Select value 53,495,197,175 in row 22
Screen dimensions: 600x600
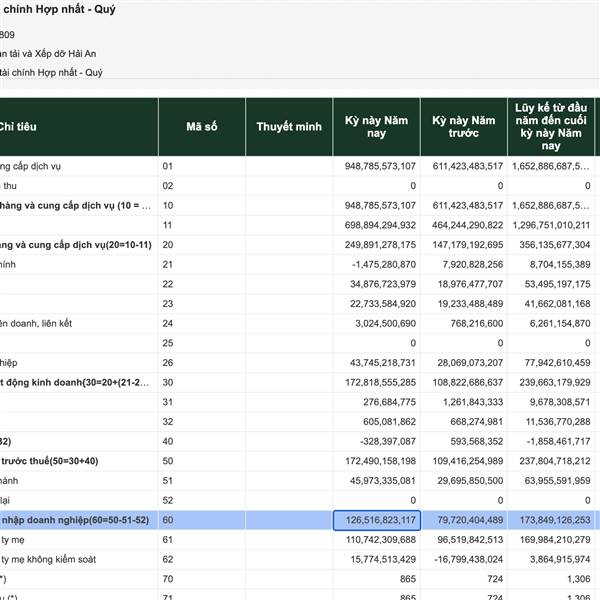pyautogui.click(x=558, y=284)
